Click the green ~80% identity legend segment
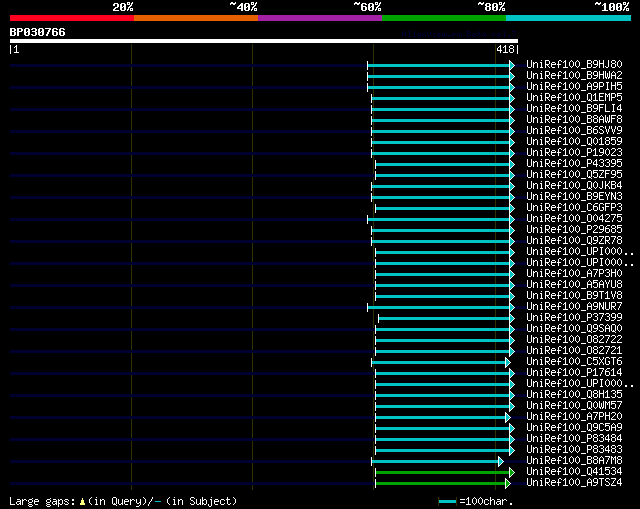This screenshot has height=509, width=640. (x=444, y=18)
